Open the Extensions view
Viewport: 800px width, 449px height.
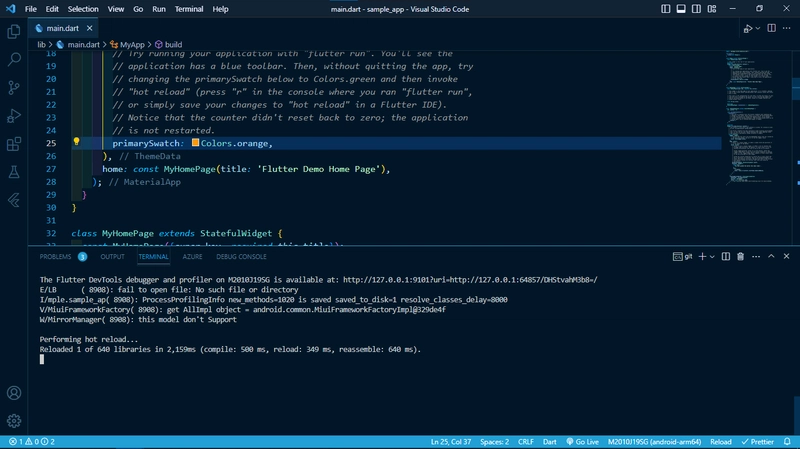click(x=14, y=143)
